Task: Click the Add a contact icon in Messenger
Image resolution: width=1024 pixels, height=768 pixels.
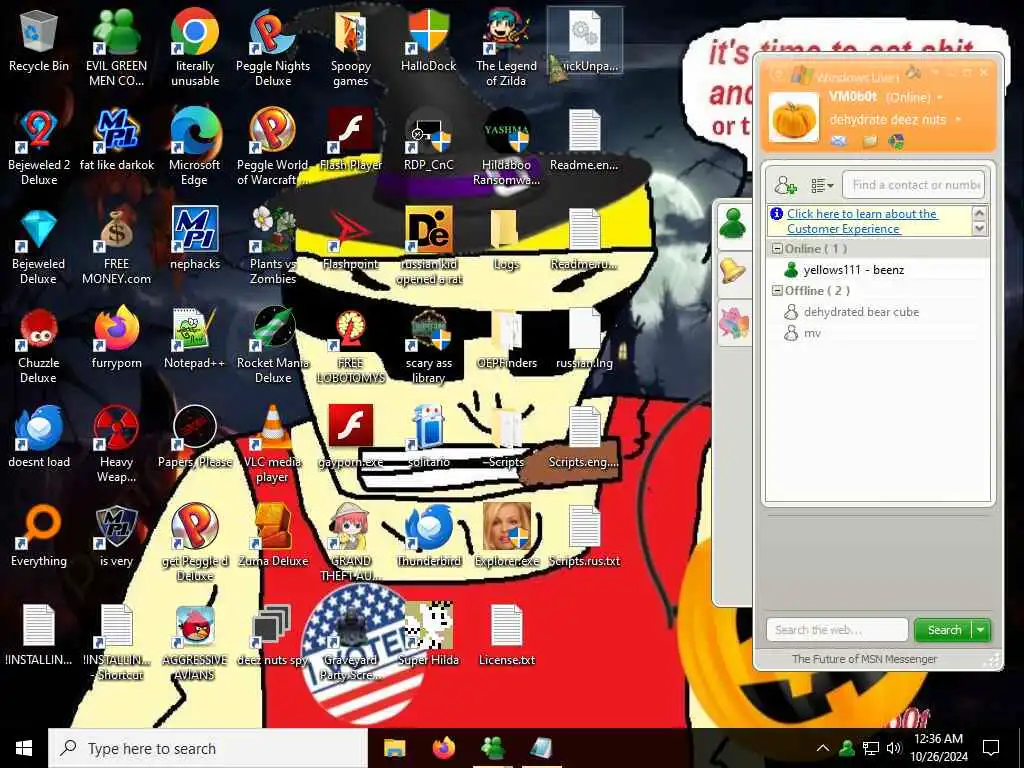Action: pos(785,185)
